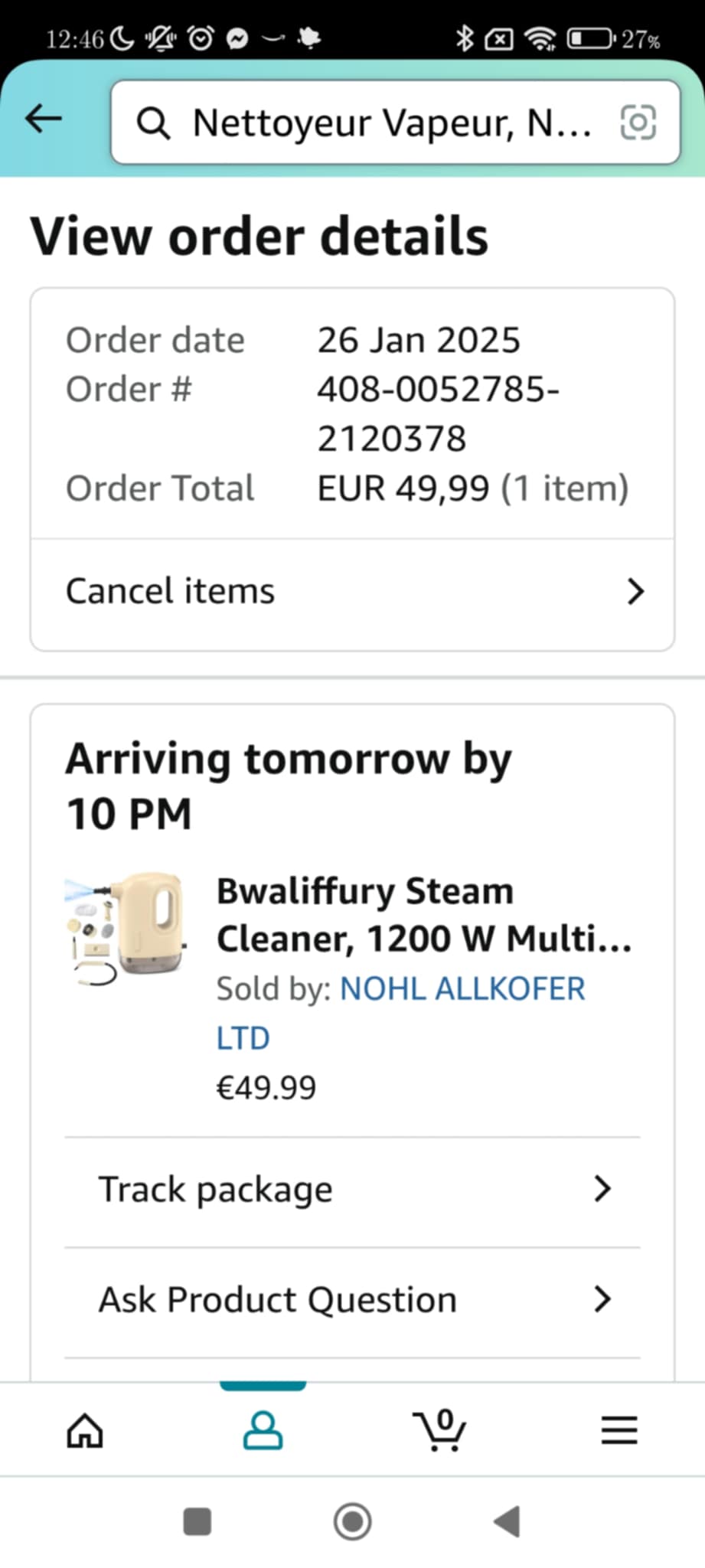
Task: Open the account profile tab
Action: coord(263,1430)
